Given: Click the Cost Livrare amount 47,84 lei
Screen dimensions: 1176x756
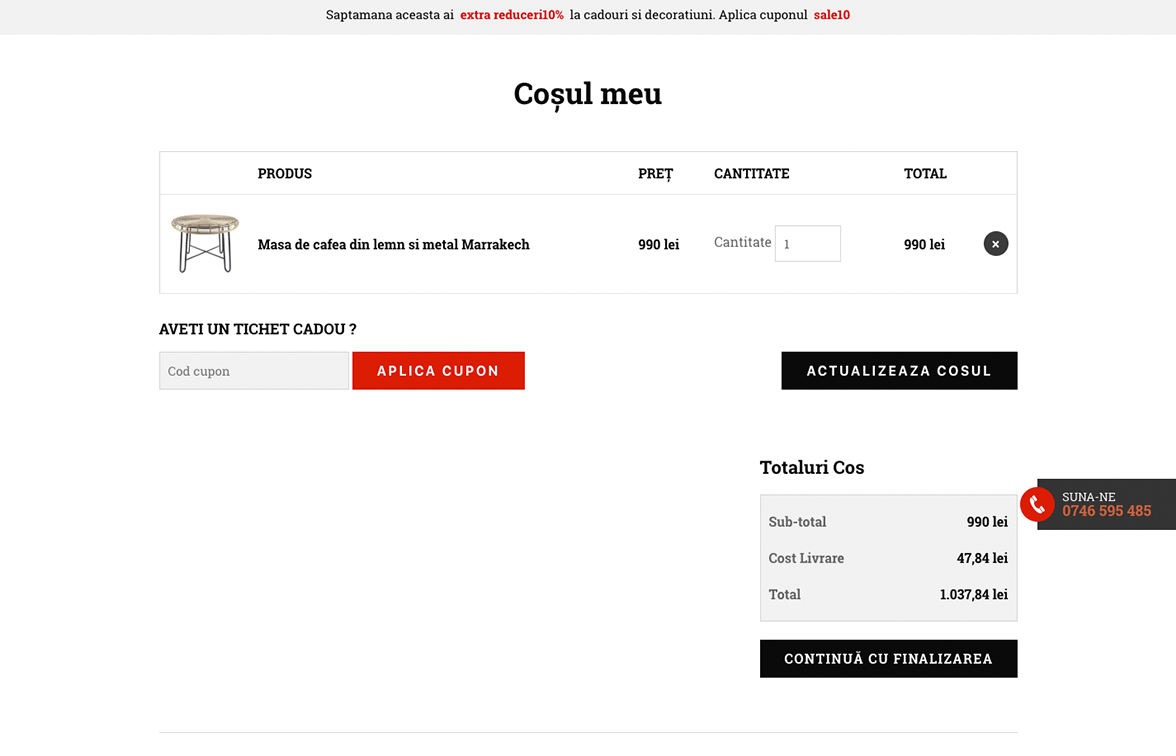Looking at the screenshot, I should click(981, 558).
